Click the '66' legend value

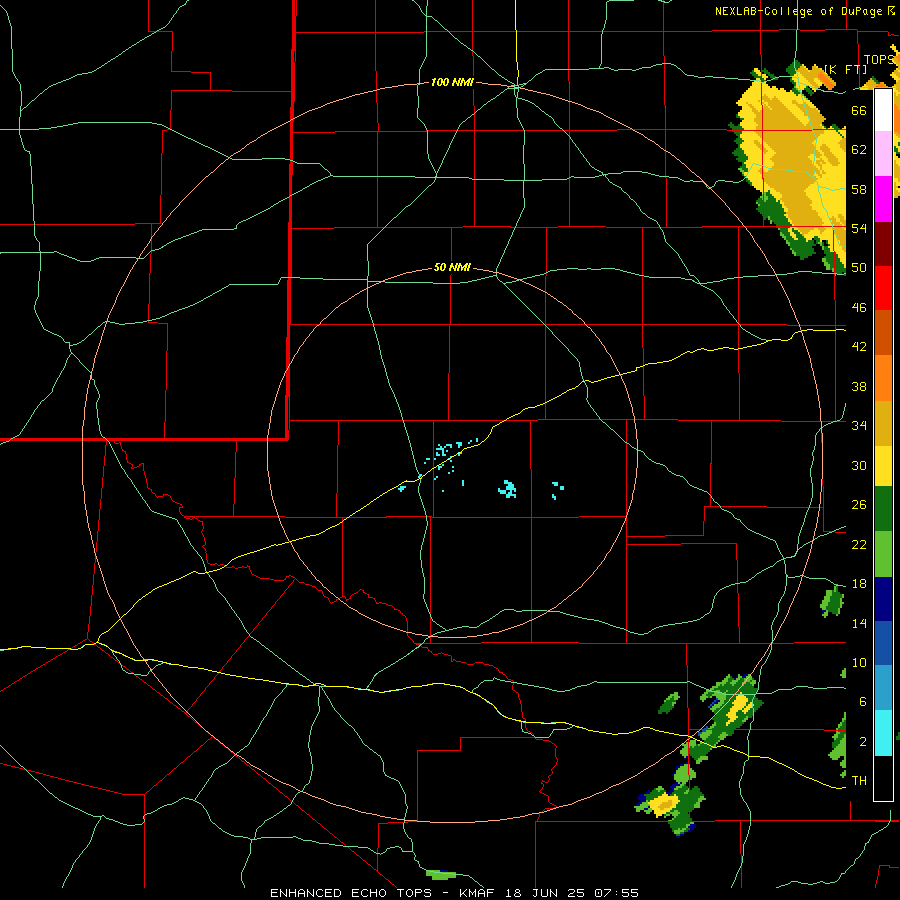click(x=859, y=110)
